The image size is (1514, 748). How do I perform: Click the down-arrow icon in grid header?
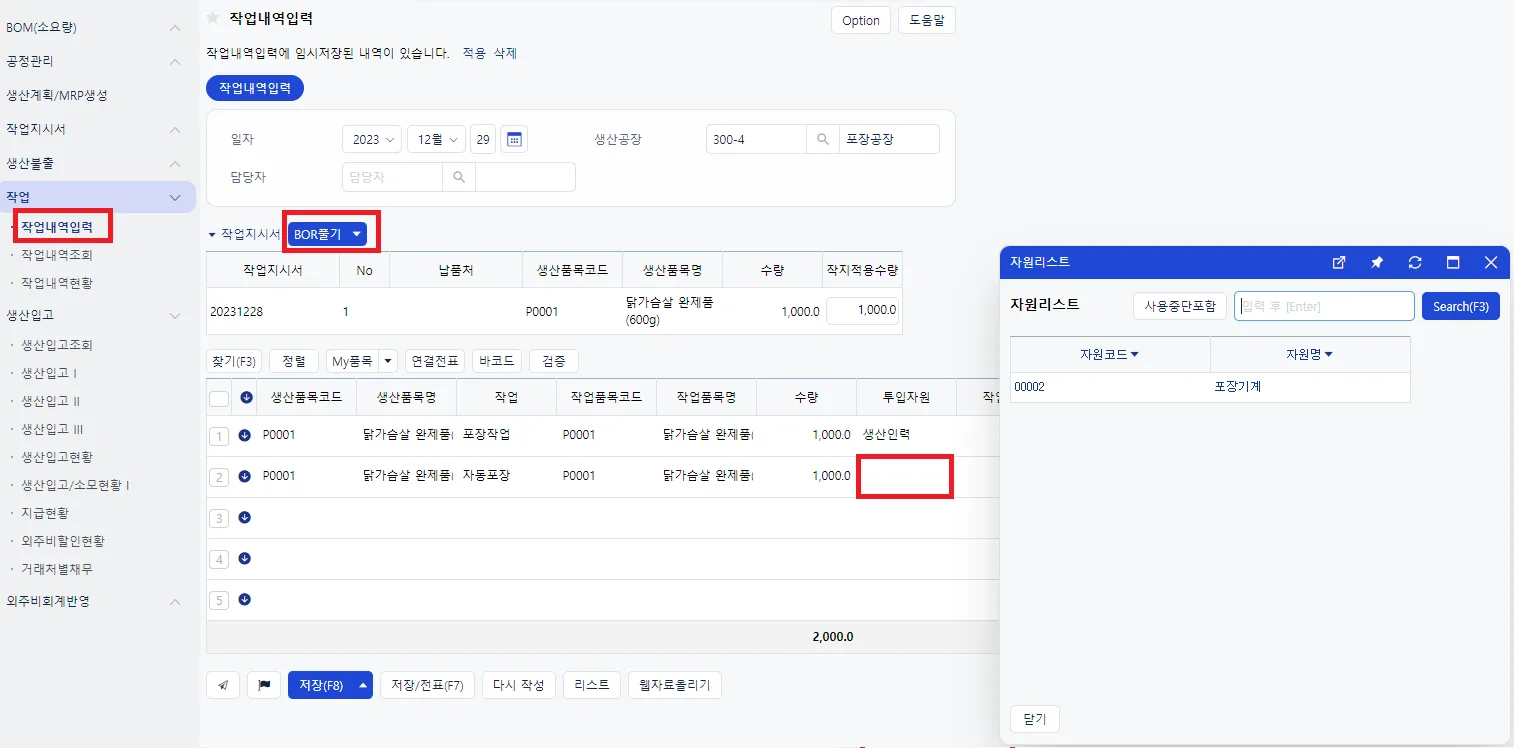(x=247, y=397)
